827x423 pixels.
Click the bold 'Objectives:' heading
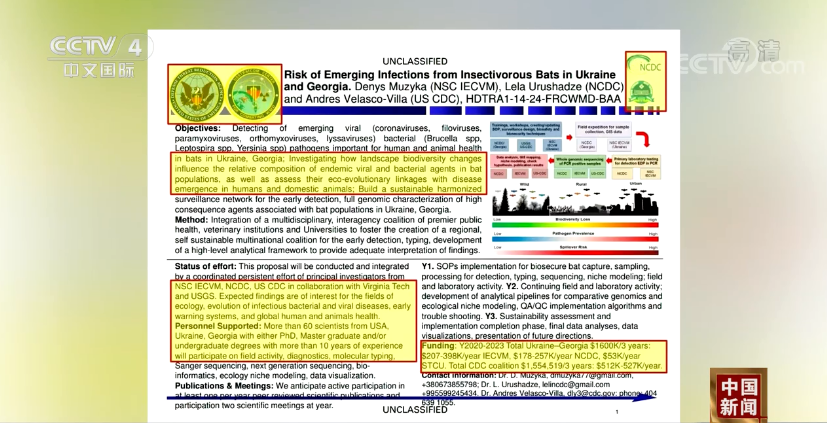[198, 128]
